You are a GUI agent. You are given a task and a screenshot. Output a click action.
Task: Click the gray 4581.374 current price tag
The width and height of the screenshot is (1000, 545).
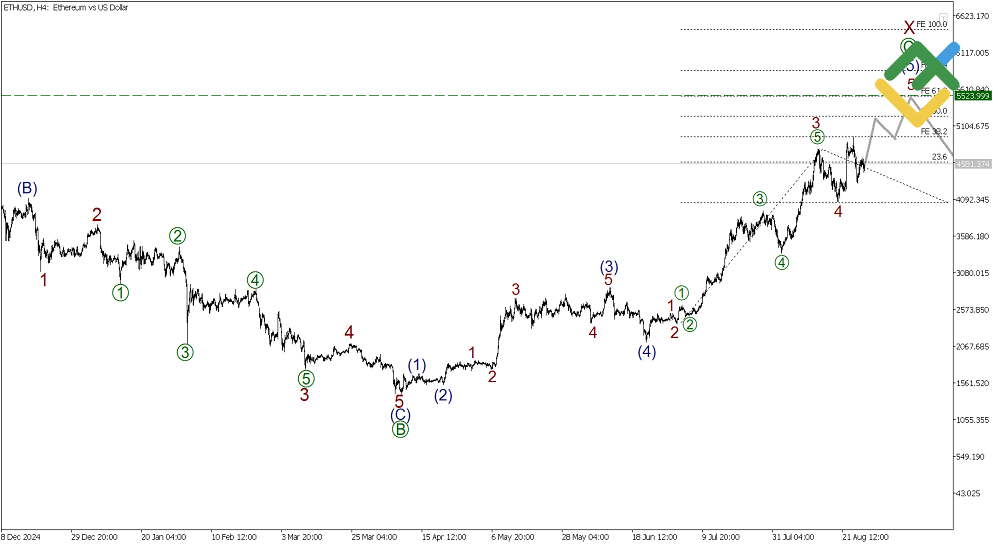972,164
